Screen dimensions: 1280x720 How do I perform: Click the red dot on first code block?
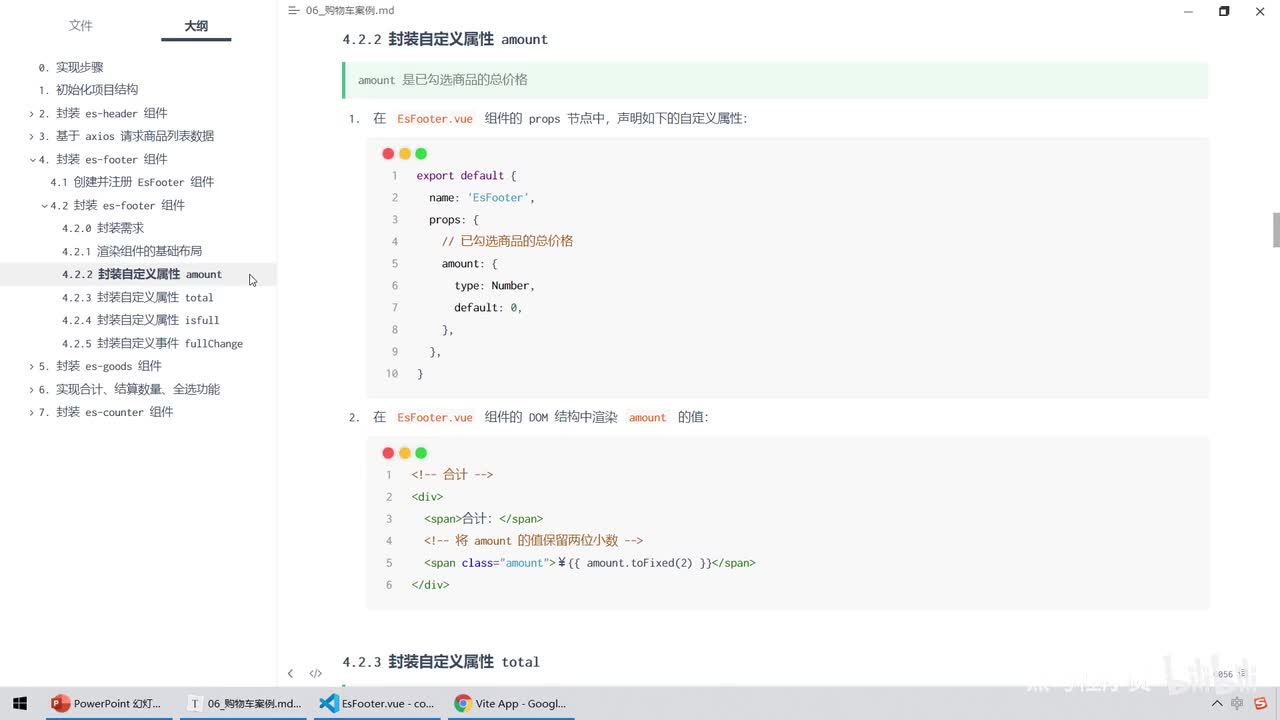click(x=388, y=154)
